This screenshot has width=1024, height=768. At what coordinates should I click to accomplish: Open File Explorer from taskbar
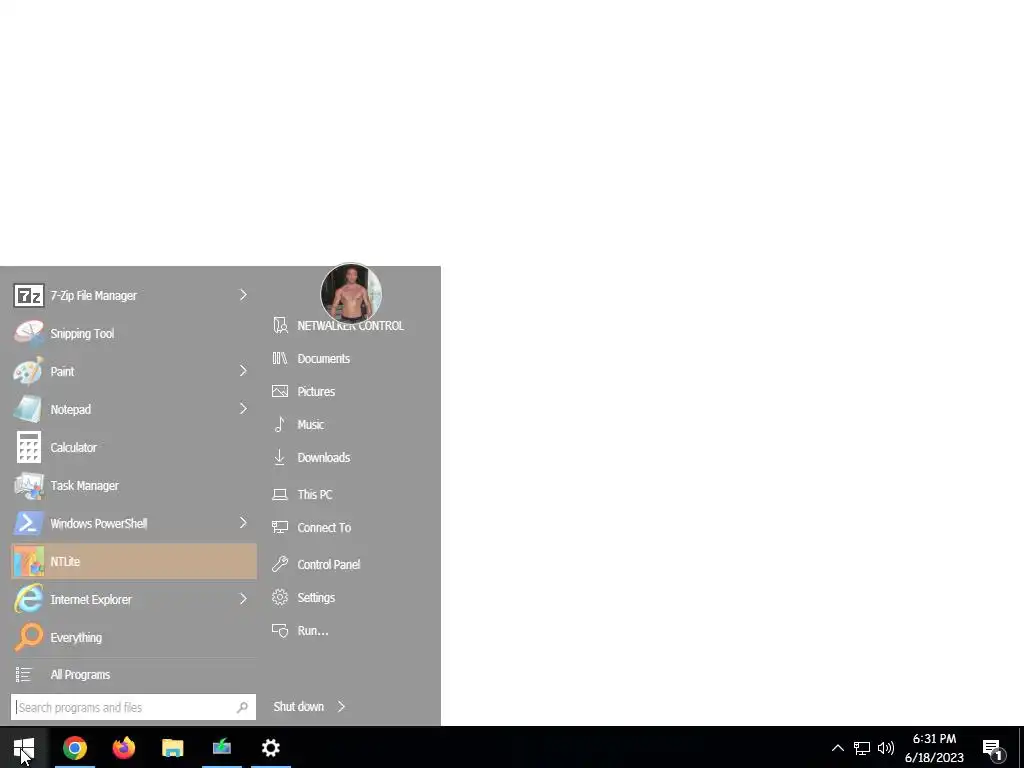[172, 748]
